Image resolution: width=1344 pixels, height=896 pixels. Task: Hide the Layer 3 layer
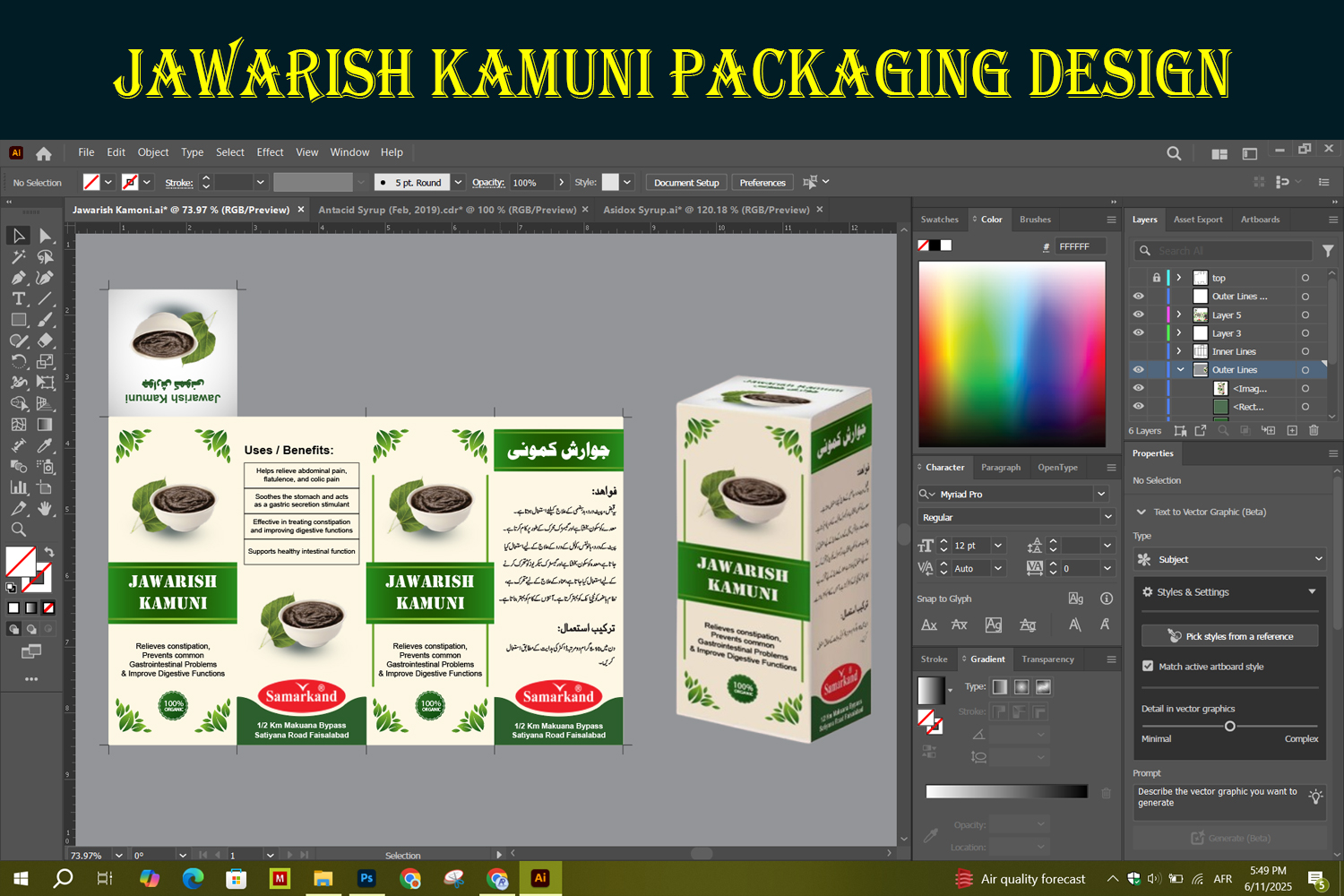tap(1138, 333)
